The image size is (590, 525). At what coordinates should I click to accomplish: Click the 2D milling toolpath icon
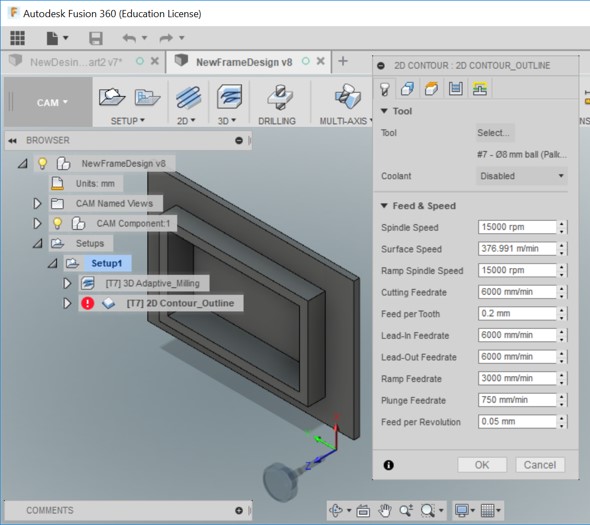coord(188,97)
